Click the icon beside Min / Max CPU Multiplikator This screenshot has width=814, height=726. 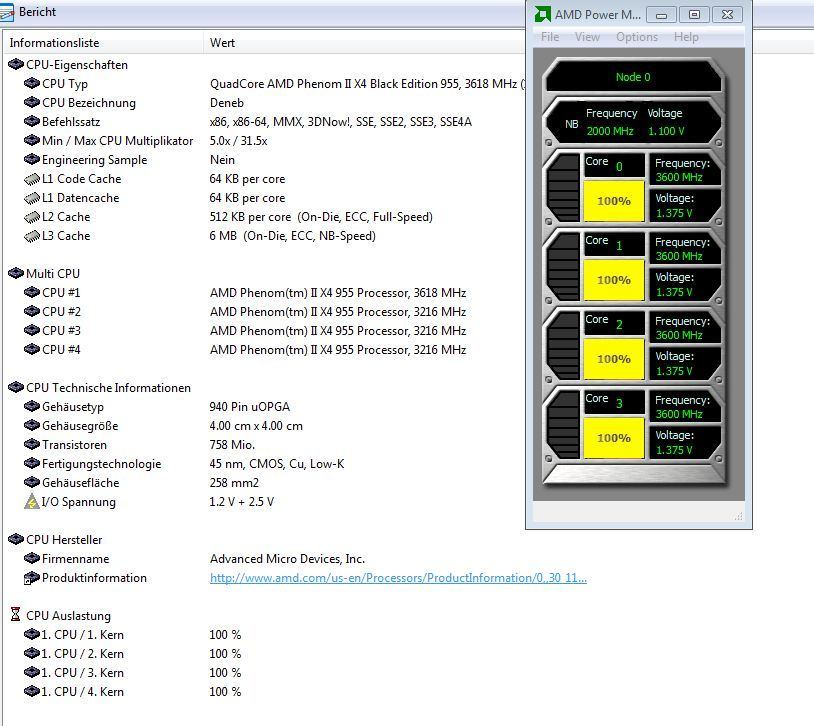tap(32, 140)
